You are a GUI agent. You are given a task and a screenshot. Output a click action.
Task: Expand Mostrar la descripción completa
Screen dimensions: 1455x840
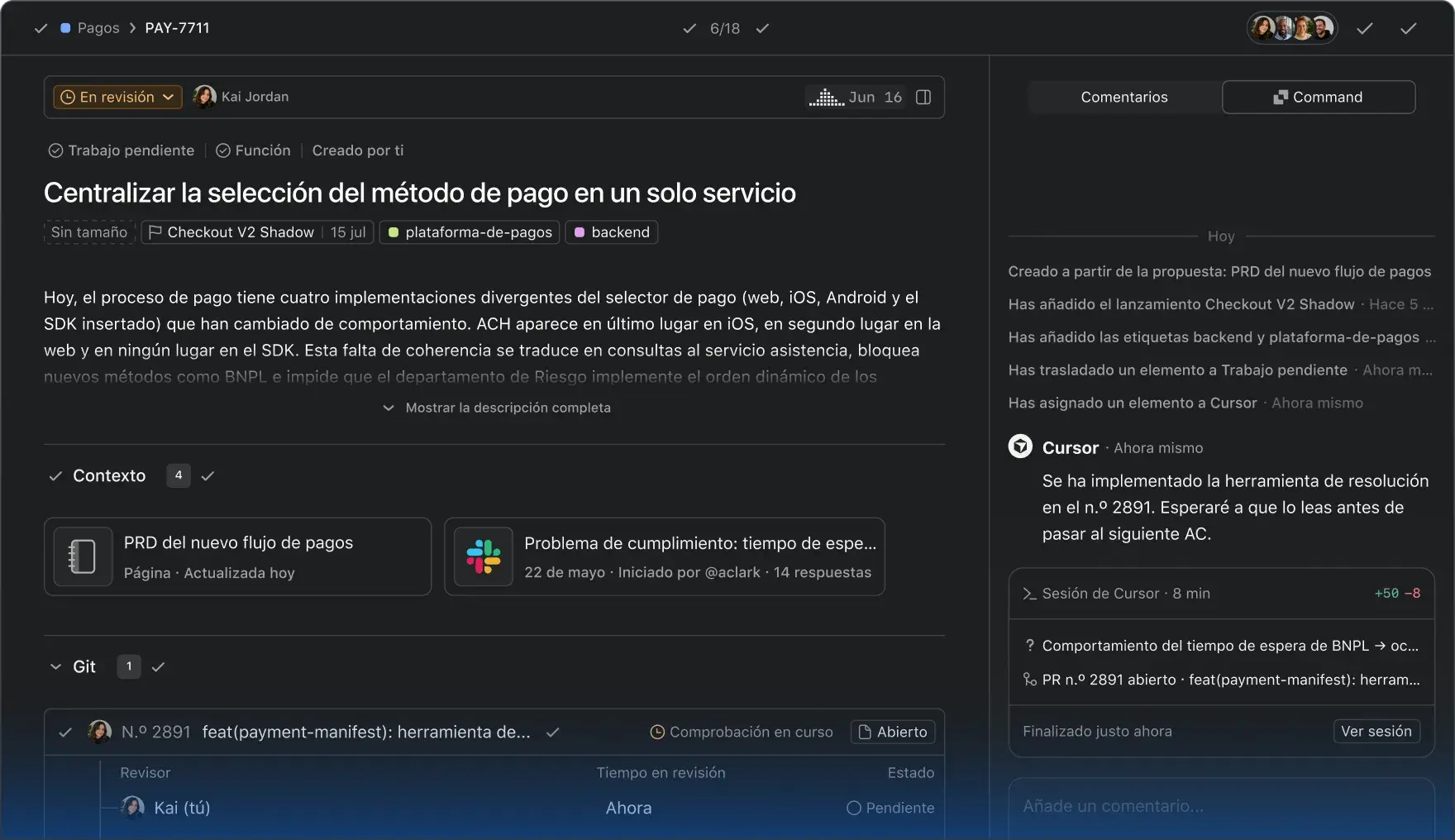tap(496, 408)
